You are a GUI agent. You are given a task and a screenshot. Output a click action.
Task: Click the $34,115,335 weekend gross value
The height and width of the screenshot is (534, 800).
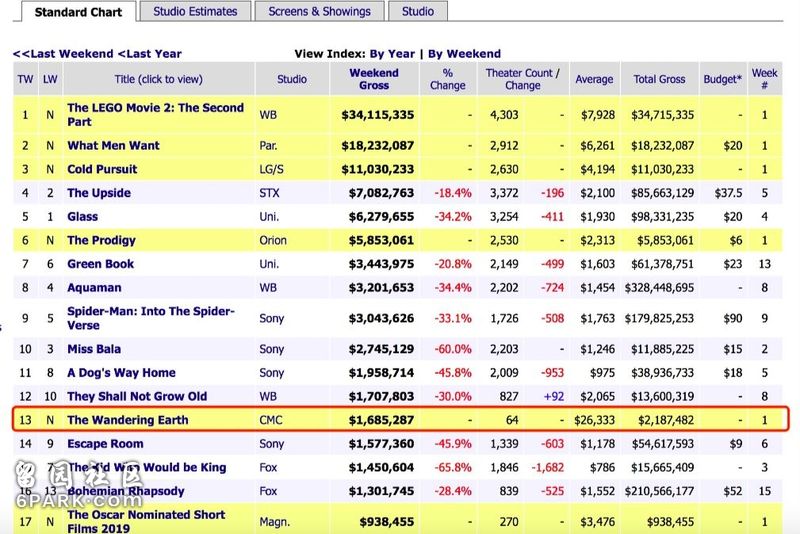point(378,115)
